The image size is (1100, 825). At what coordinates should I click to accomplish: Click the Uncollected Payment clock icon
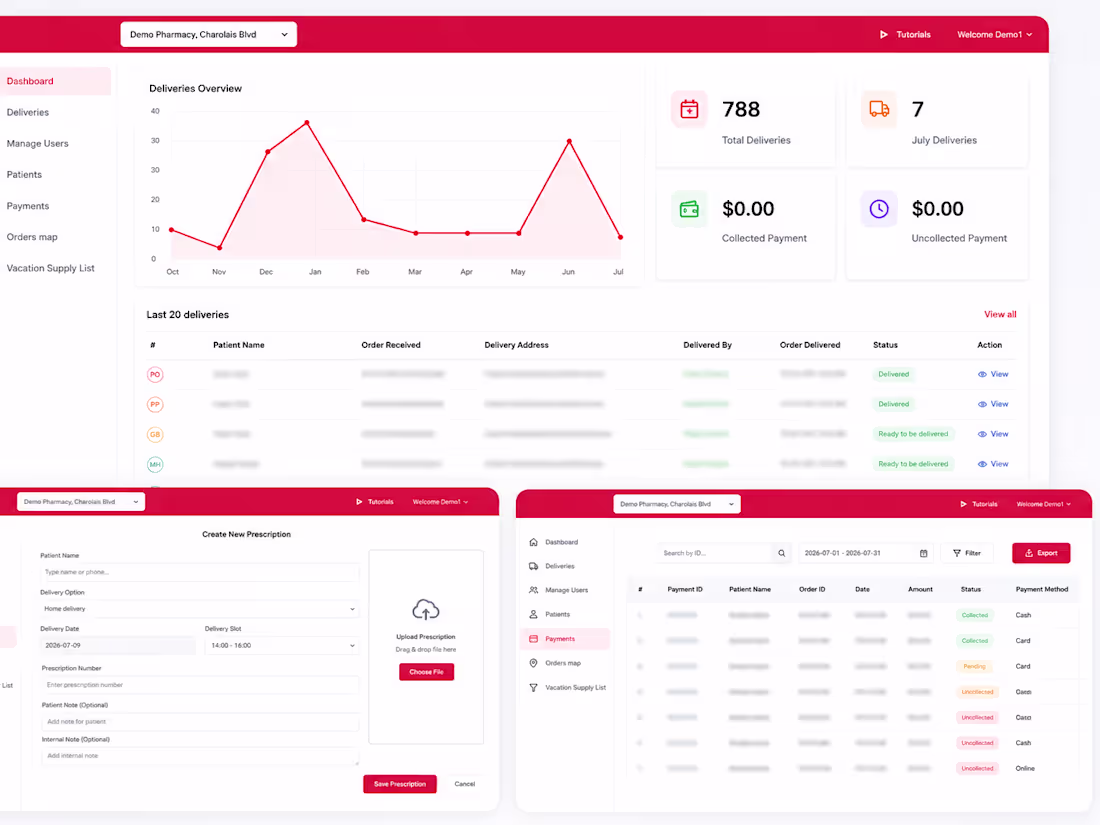coord(879,209)
